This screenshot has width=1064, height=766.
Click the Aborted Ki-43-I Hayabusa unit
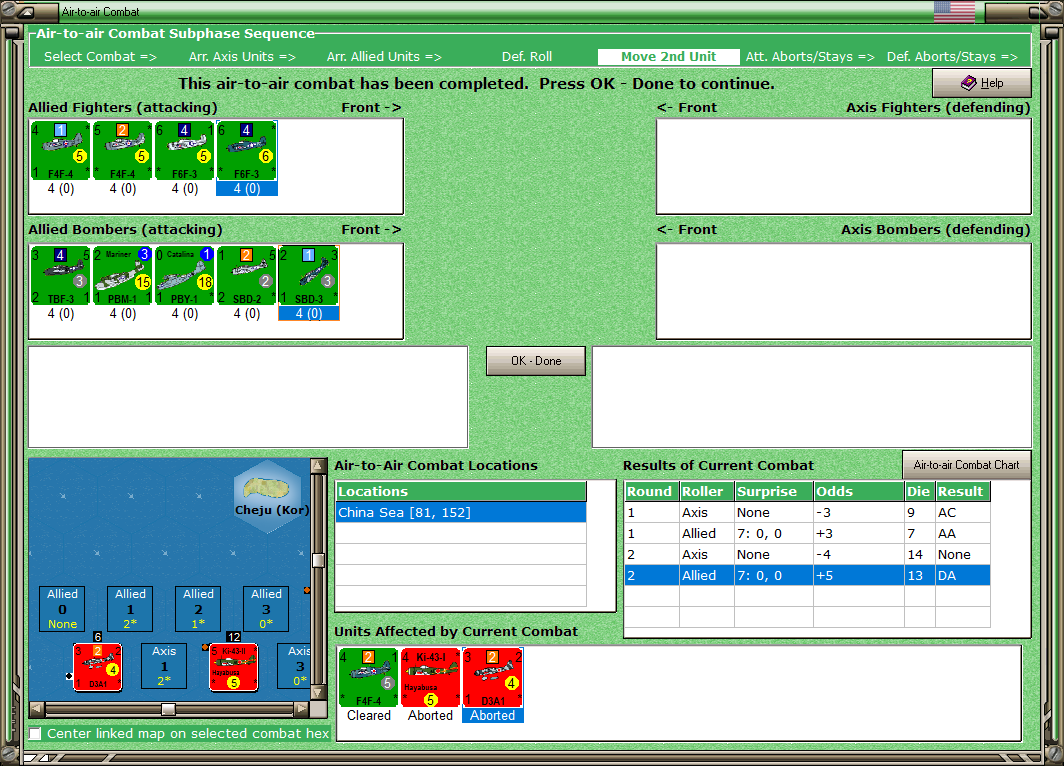click(x=430, y=677)
